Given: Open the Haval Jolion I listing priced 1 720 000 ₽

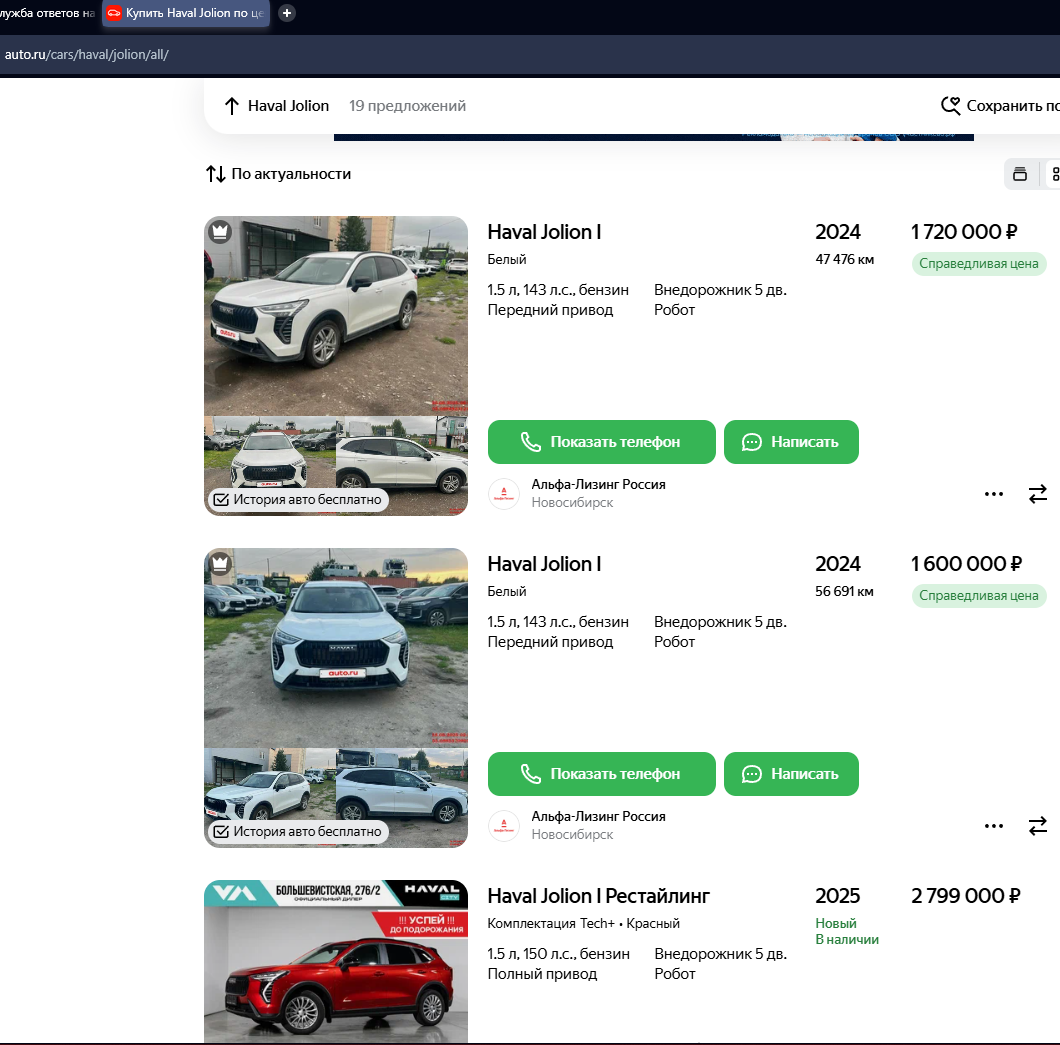Looking at the screenshot, I should click(x=544, y=232).
